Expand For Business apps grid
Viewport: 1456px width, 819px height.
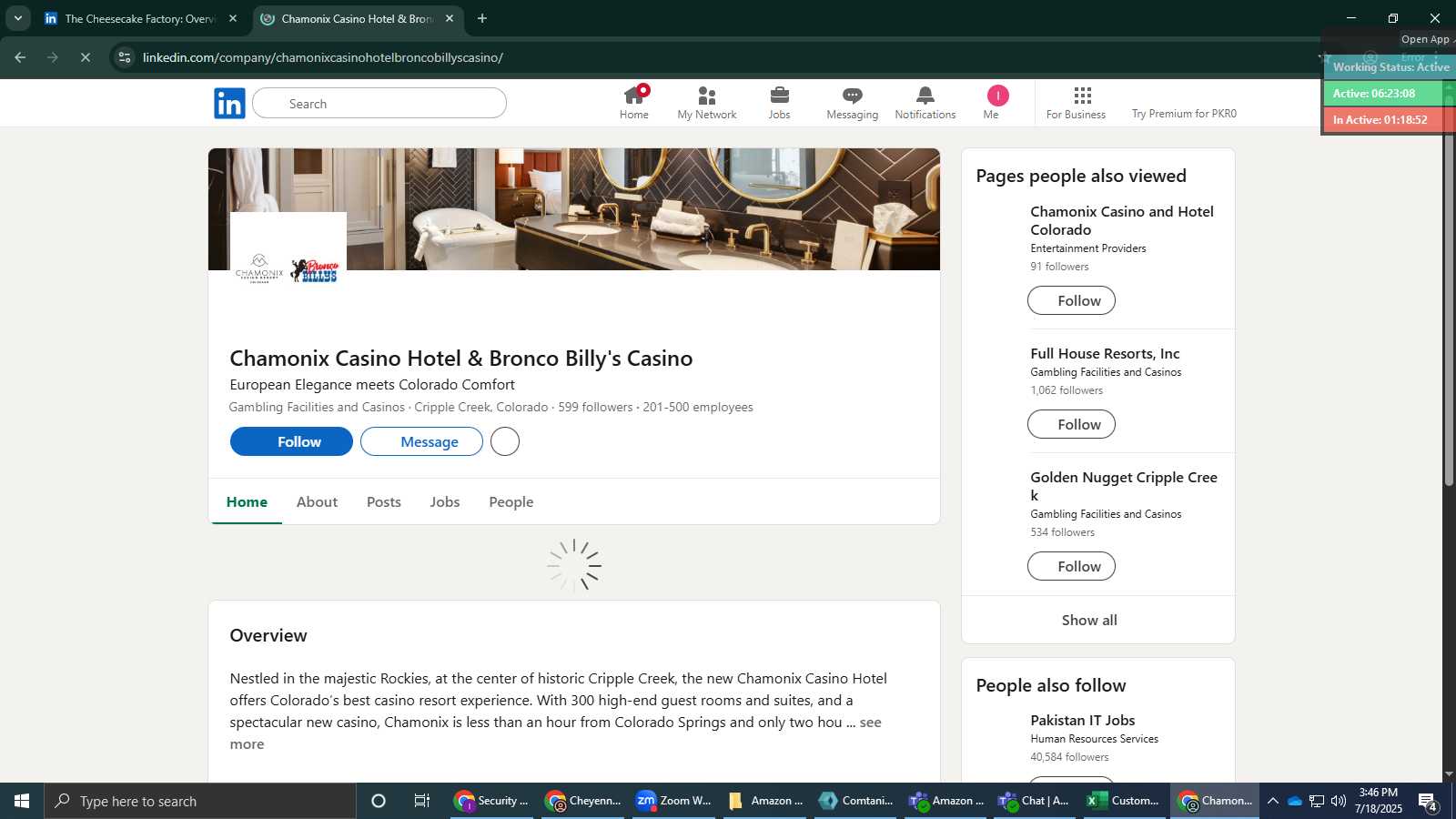click(1076, 103)
